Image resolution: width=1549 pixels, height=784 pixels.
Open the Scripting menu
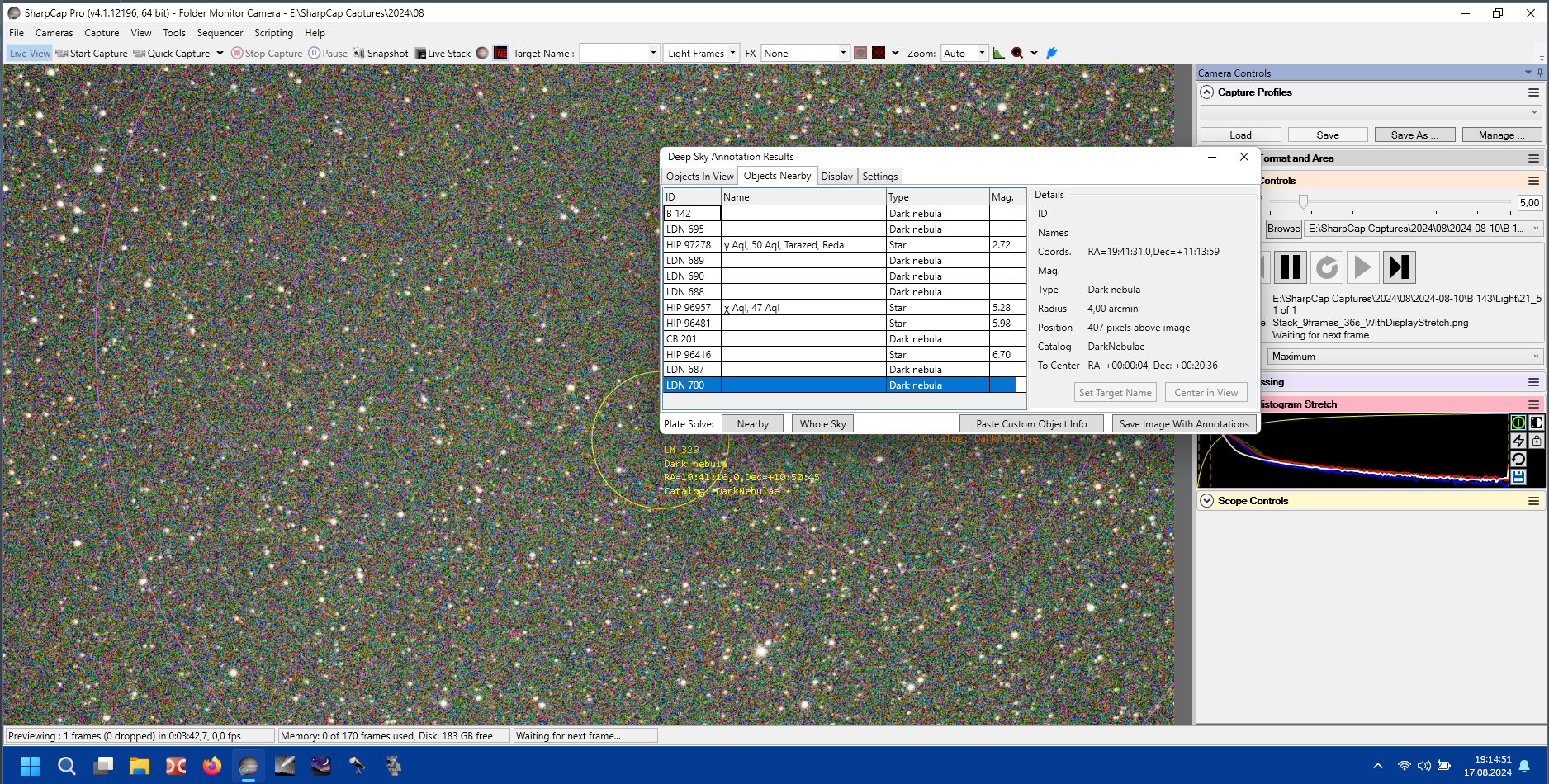pyautogui.click(x=273, y=33)
